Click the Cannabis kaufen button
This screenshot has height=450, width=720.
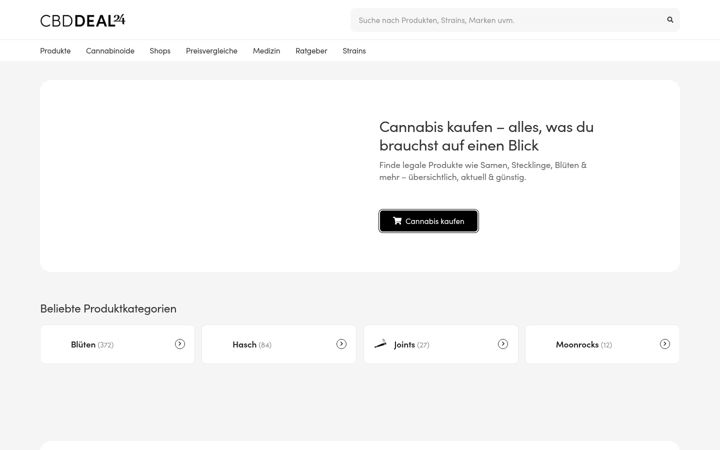428,221
